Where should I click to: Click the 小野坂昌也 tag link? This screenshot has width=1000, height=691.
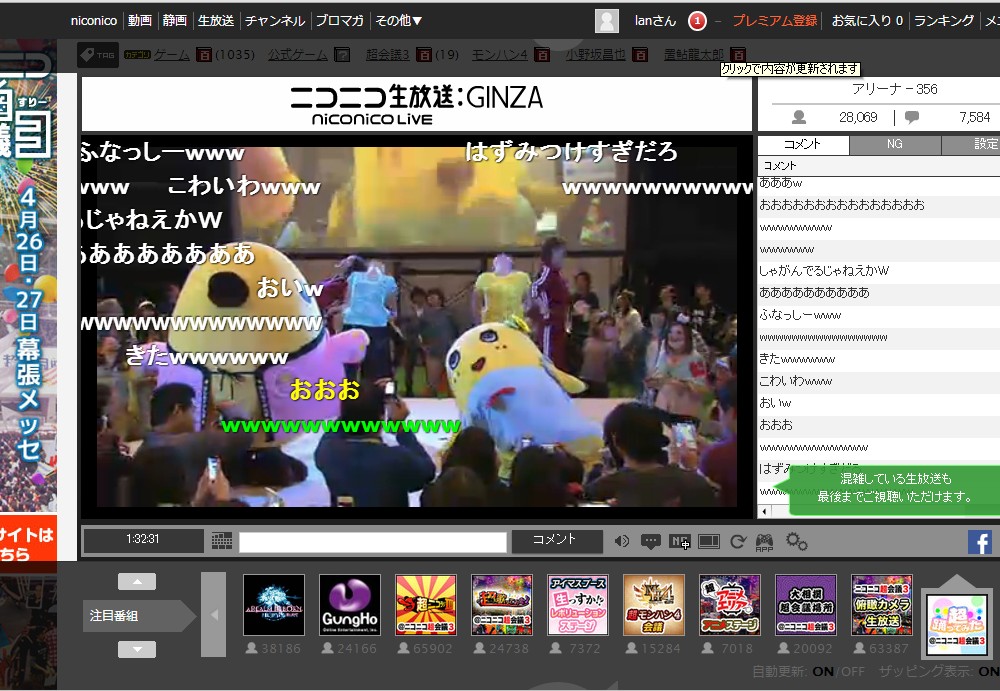tap(596, 55)
